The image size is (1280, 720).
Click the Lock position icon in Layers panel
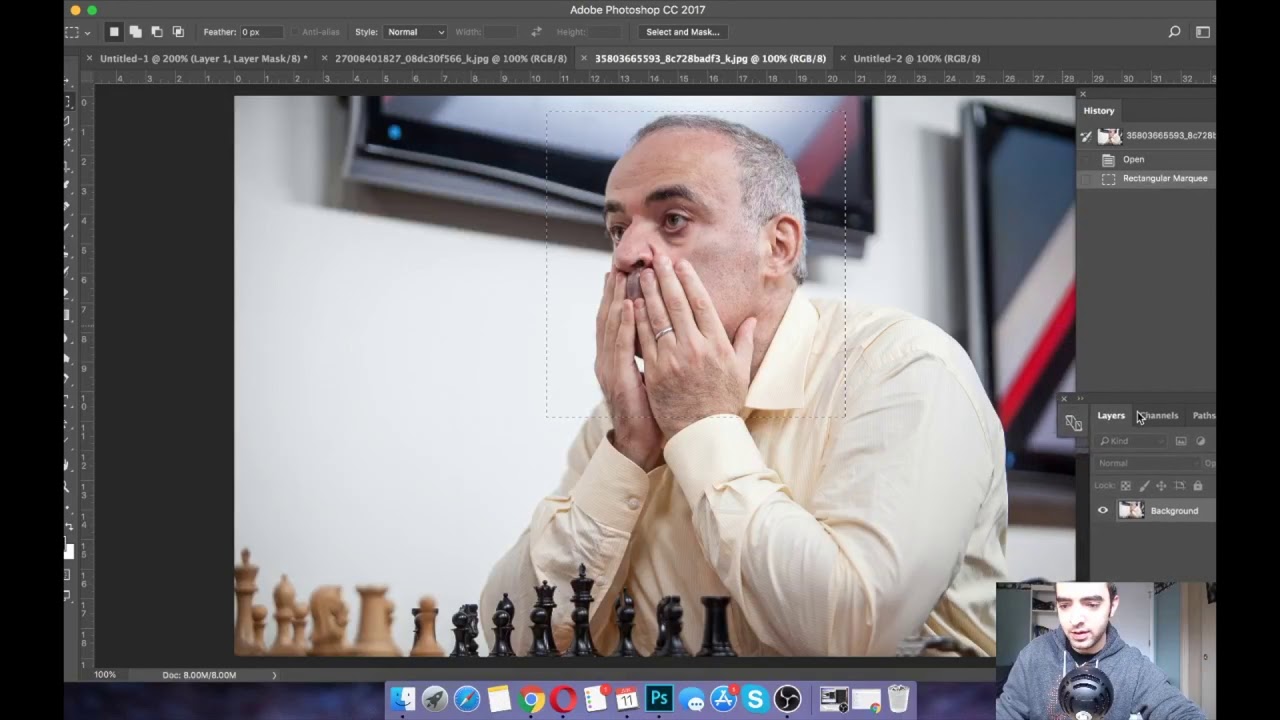(1161, 486)
